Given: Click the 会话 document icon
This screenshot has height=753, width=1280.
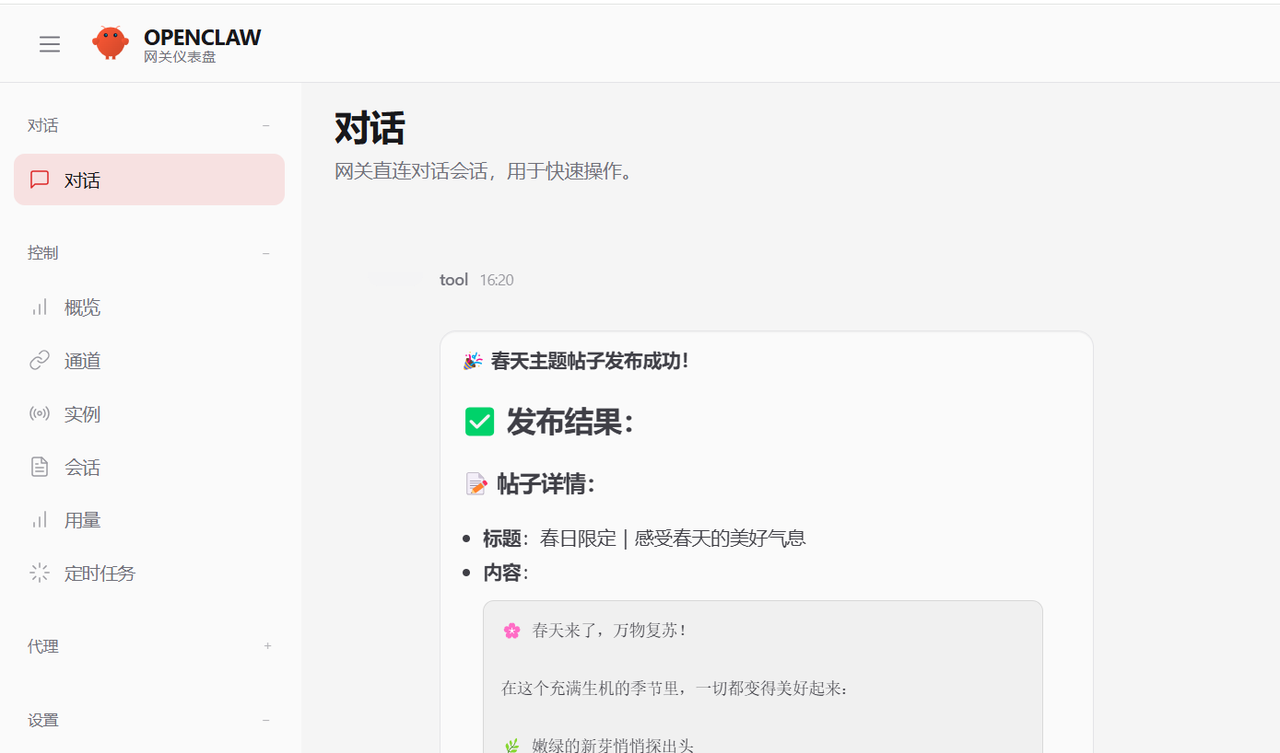Looking at the screenshot, I should 40,466.
